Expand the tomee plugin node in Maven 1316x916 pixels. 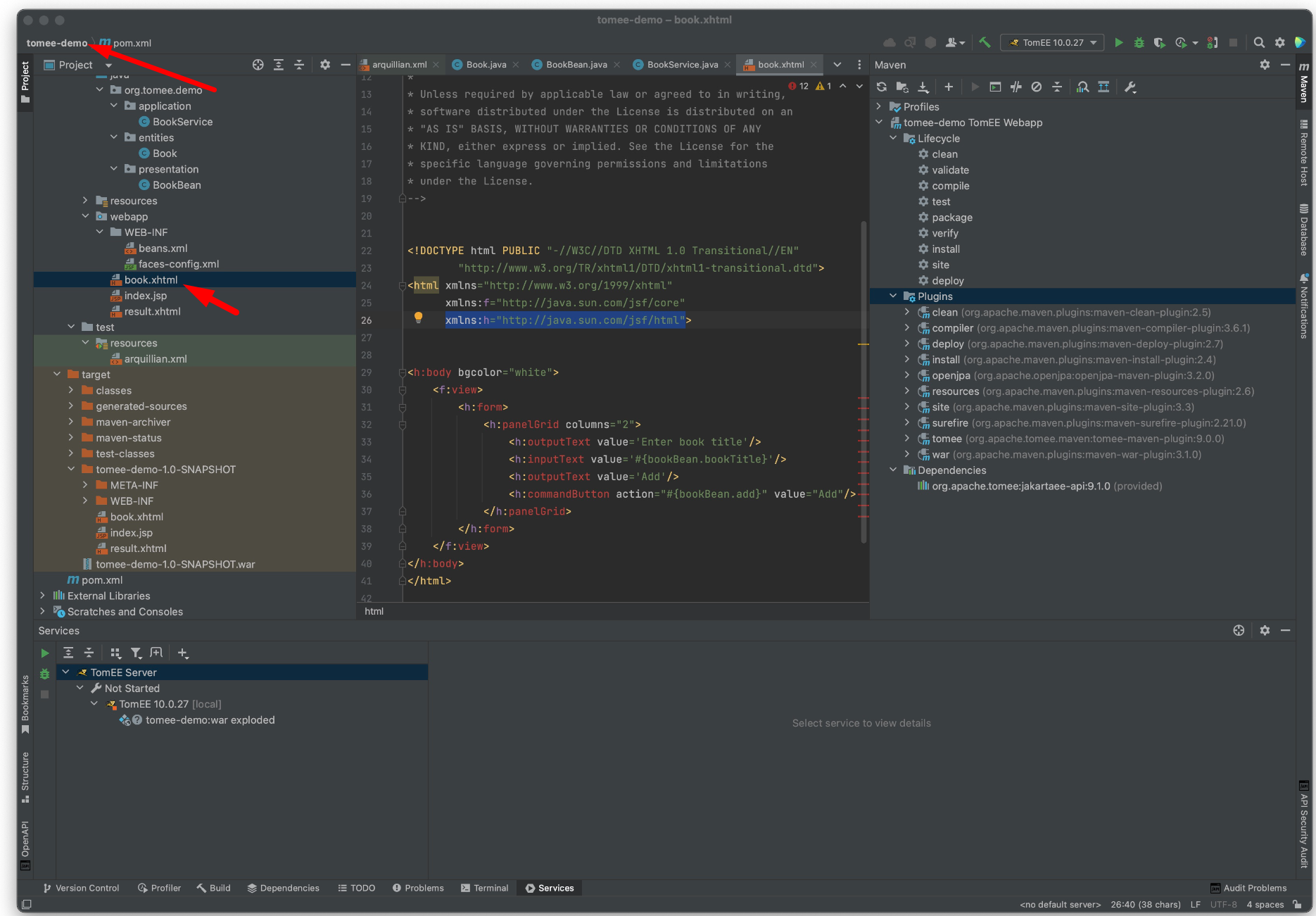(x=907, y=439)
